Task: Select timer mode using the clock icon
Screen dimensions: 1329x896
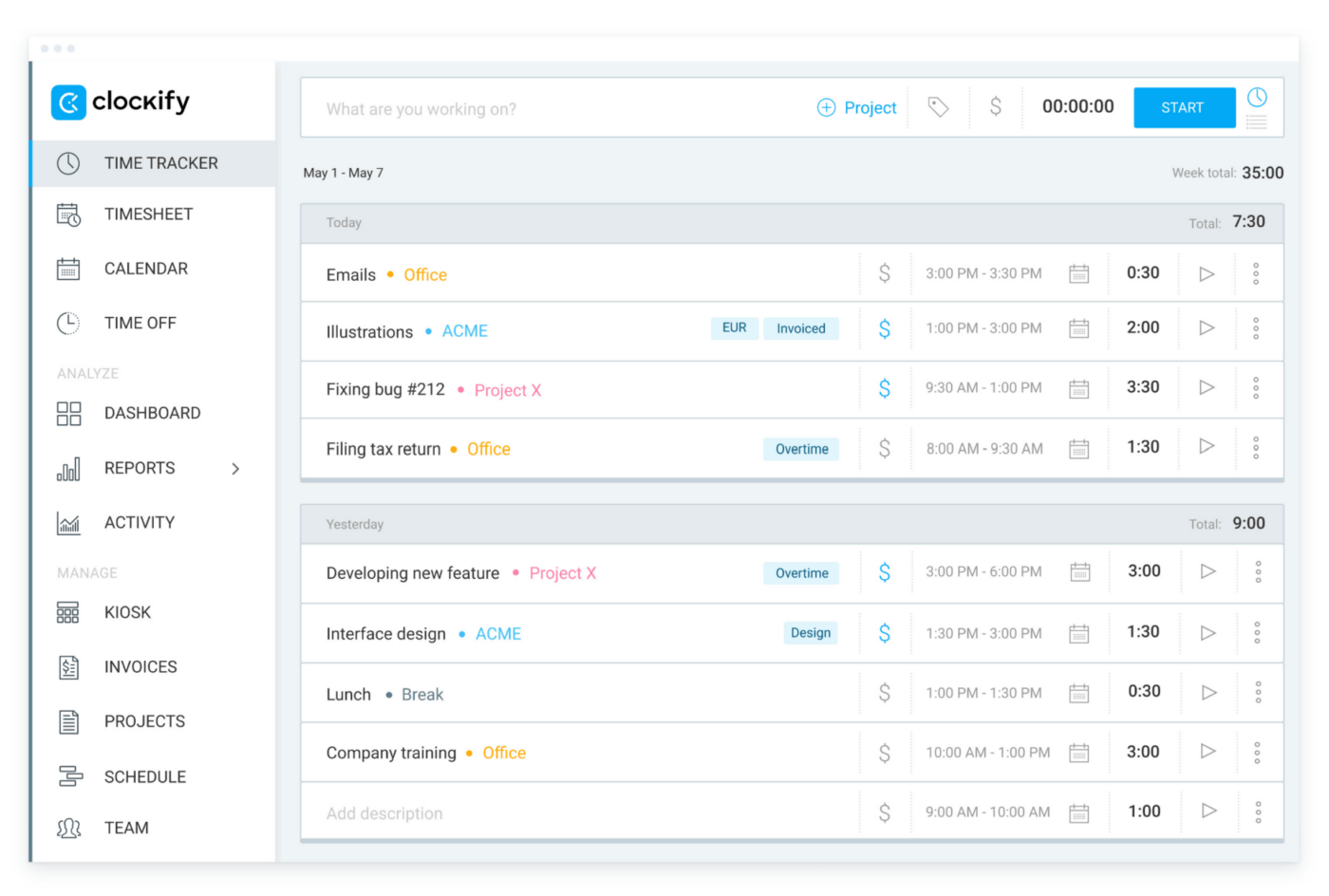Action: coord(1257,97)
